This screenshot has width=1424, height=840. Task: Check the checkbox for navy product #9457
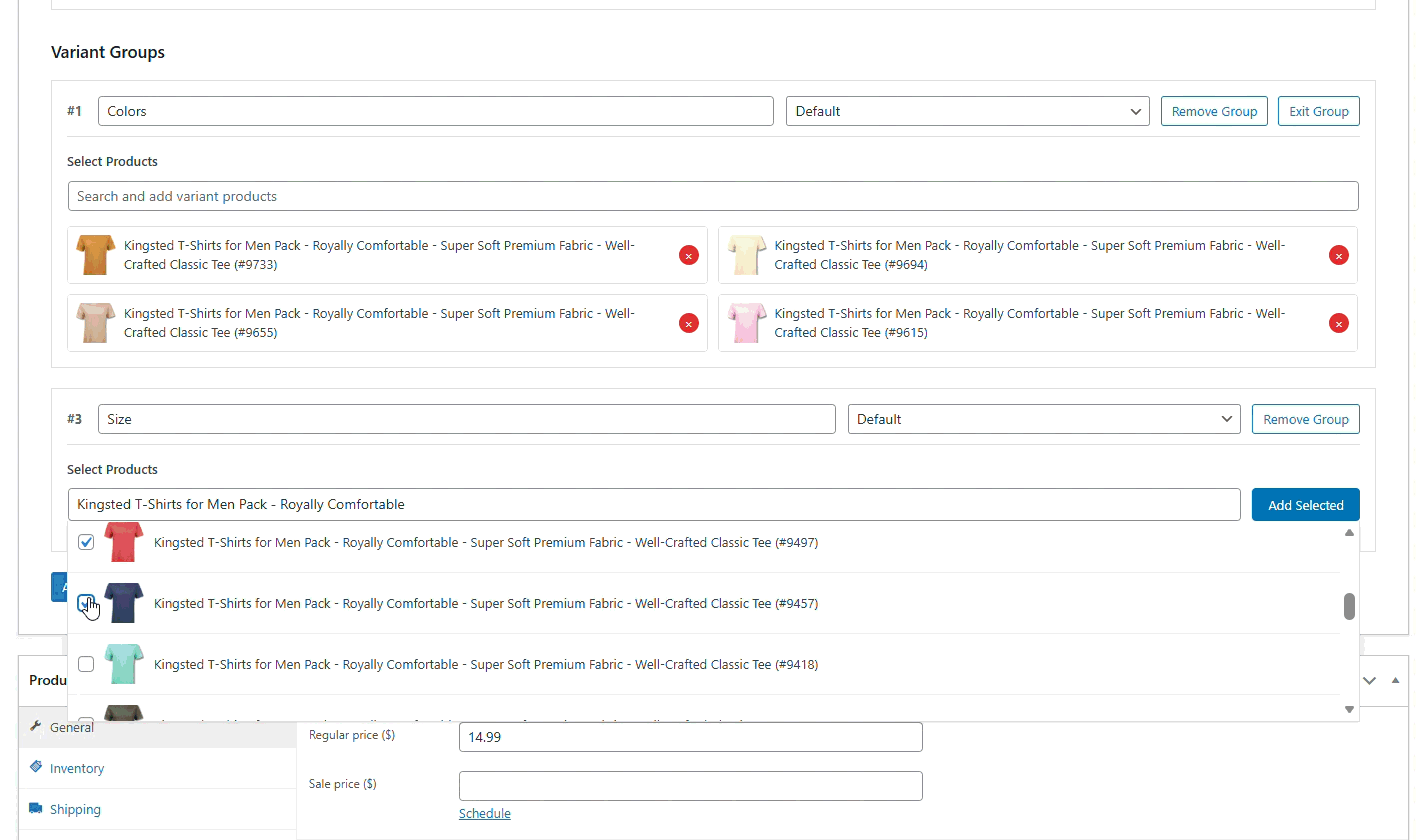pyautogui.click(x=86, y=603)
